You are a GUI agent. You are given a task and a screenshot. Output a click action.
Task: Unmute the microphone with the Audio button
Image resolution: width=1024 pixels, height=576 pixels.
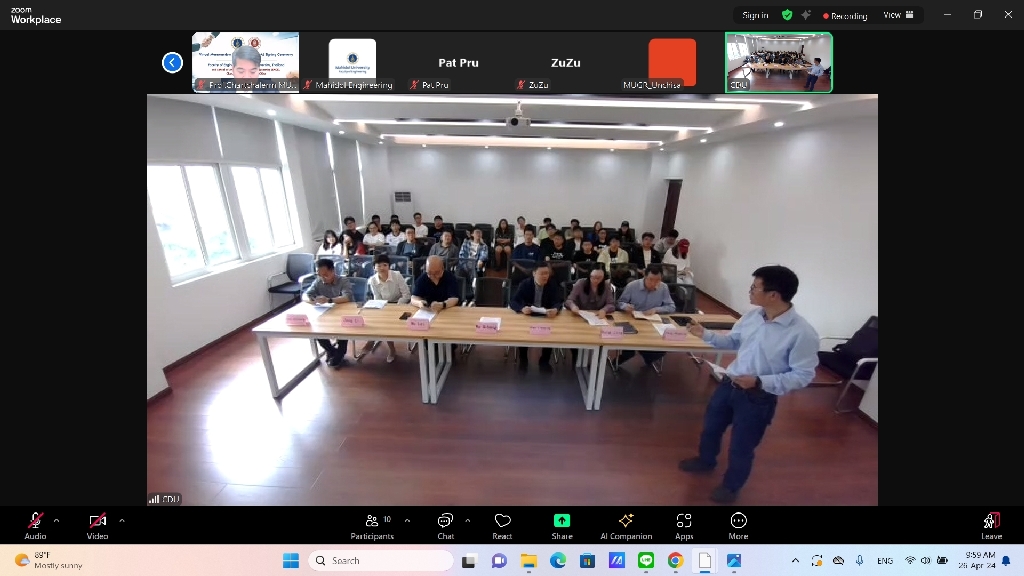tap(35, 523)
